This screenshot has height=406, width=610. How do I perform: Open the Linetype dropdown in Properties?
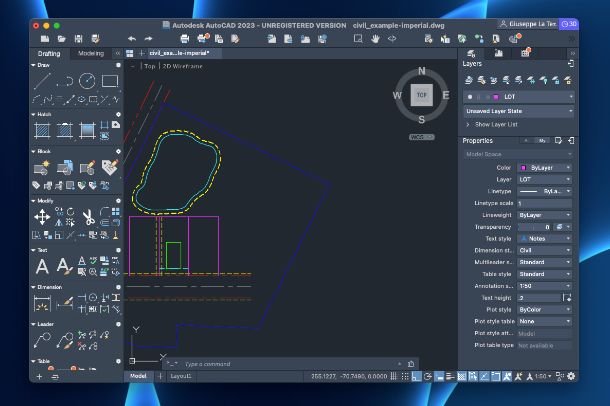[x=545, y=191]
